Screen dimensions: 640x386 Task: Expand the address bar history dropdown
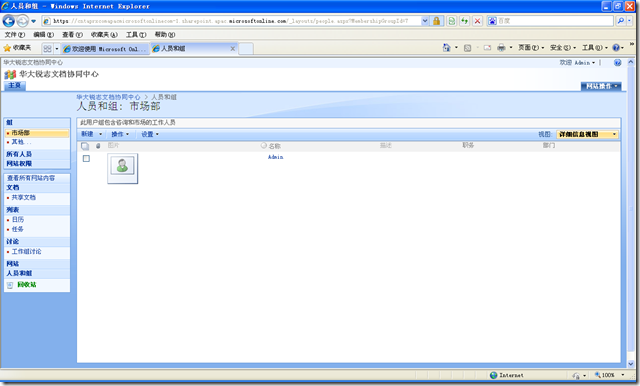[x=425, y=21]
